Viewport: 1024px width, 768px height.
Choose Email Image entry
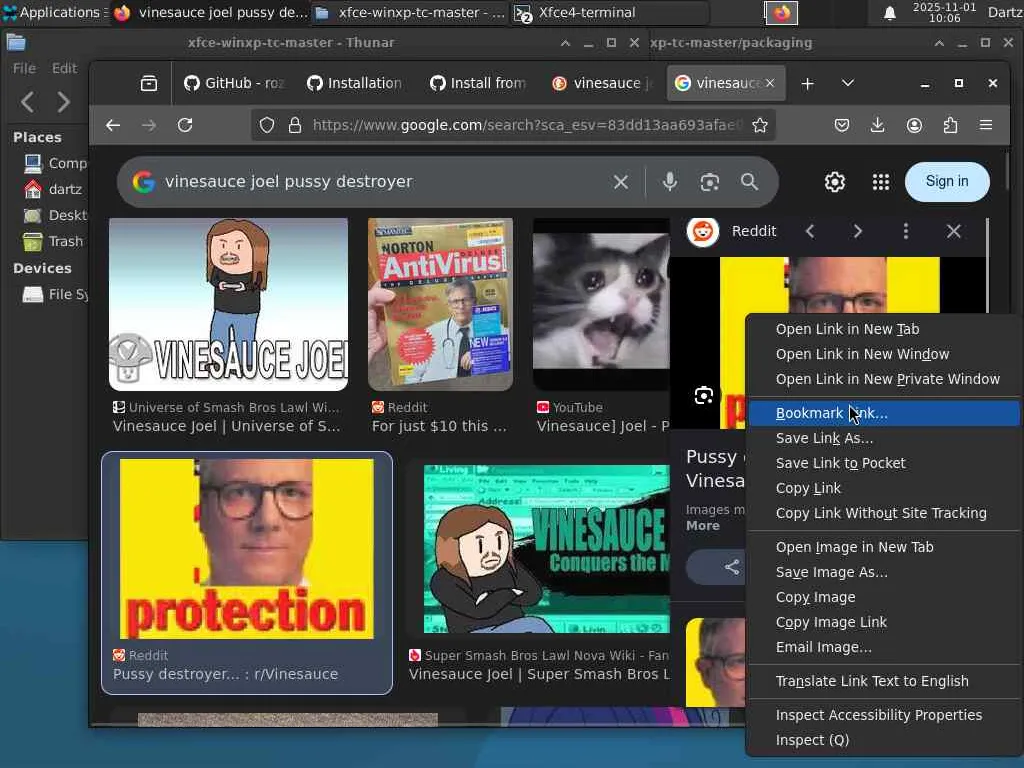coord(883,647)
